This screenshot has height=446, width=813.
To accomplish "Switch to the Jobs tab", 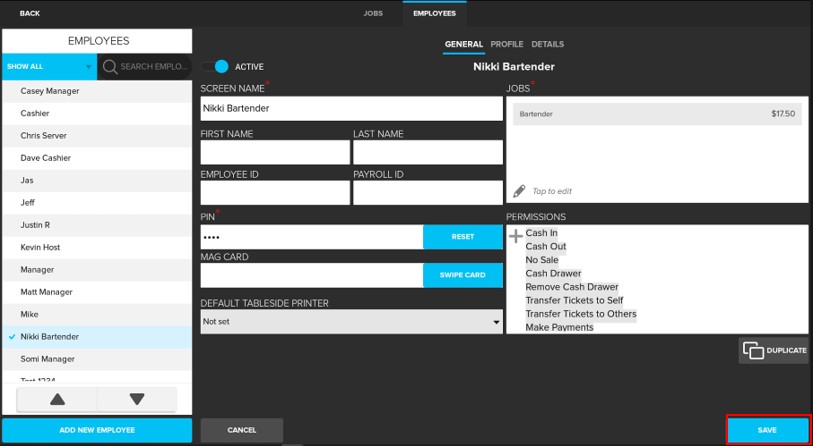I will pyautogui.click(x=373, y=13).
